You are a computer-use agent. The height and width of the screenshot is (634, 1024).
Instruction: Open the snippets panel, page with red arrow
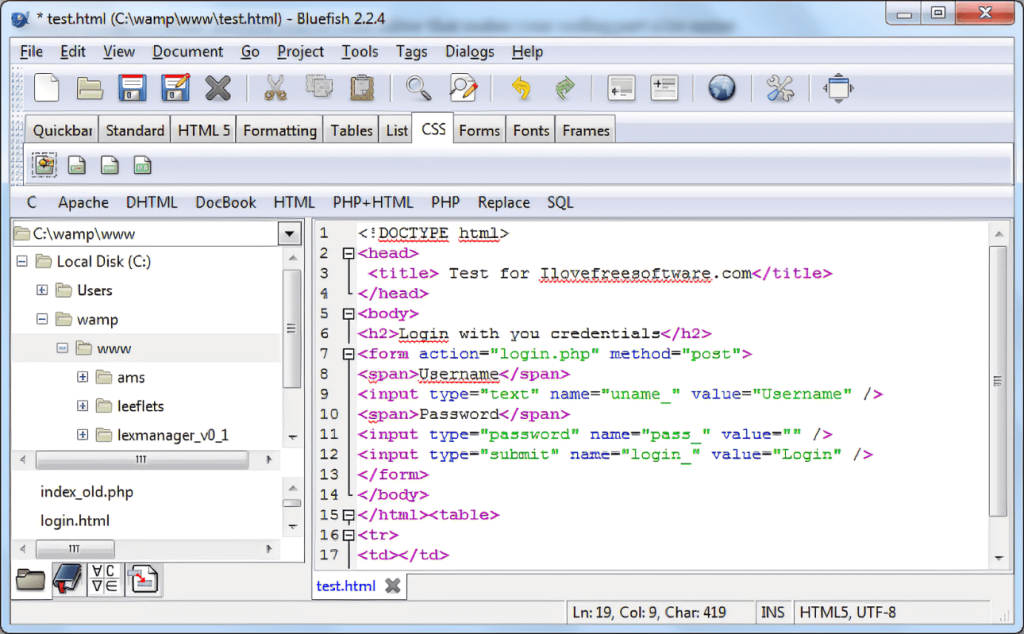143,579
